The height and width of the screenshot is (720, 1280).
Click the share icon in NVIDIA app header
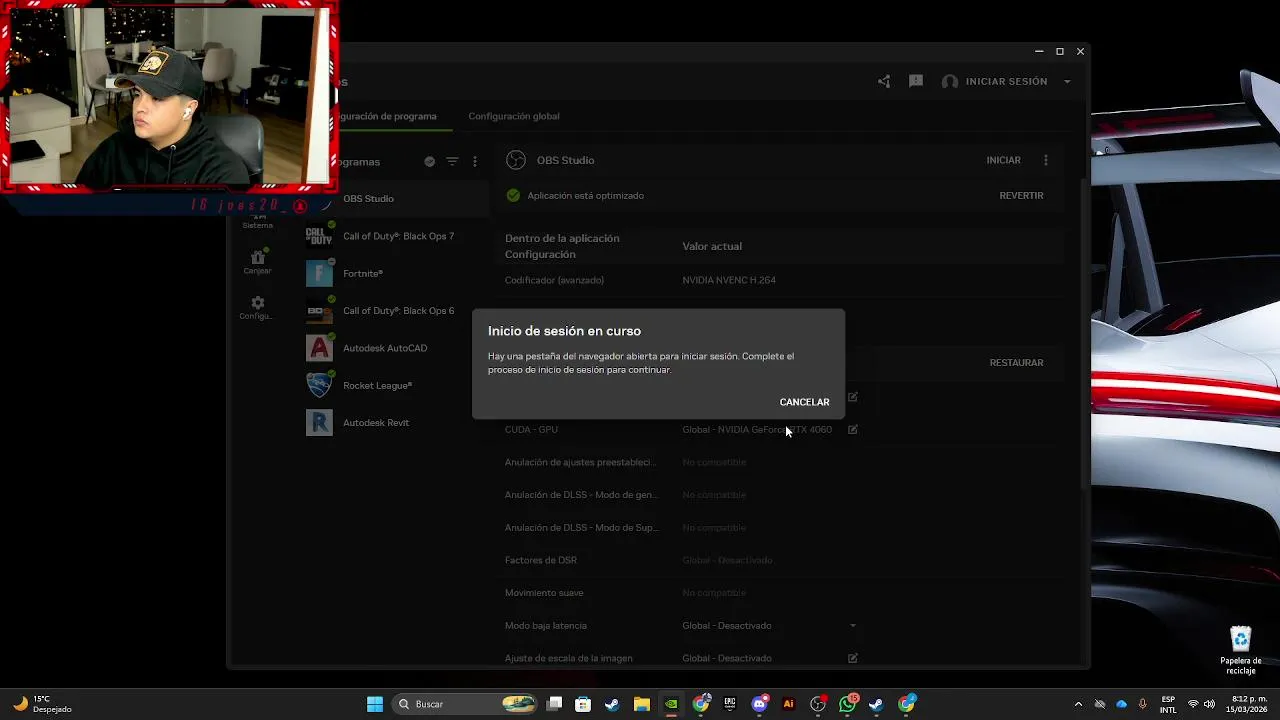coord(884,81)
